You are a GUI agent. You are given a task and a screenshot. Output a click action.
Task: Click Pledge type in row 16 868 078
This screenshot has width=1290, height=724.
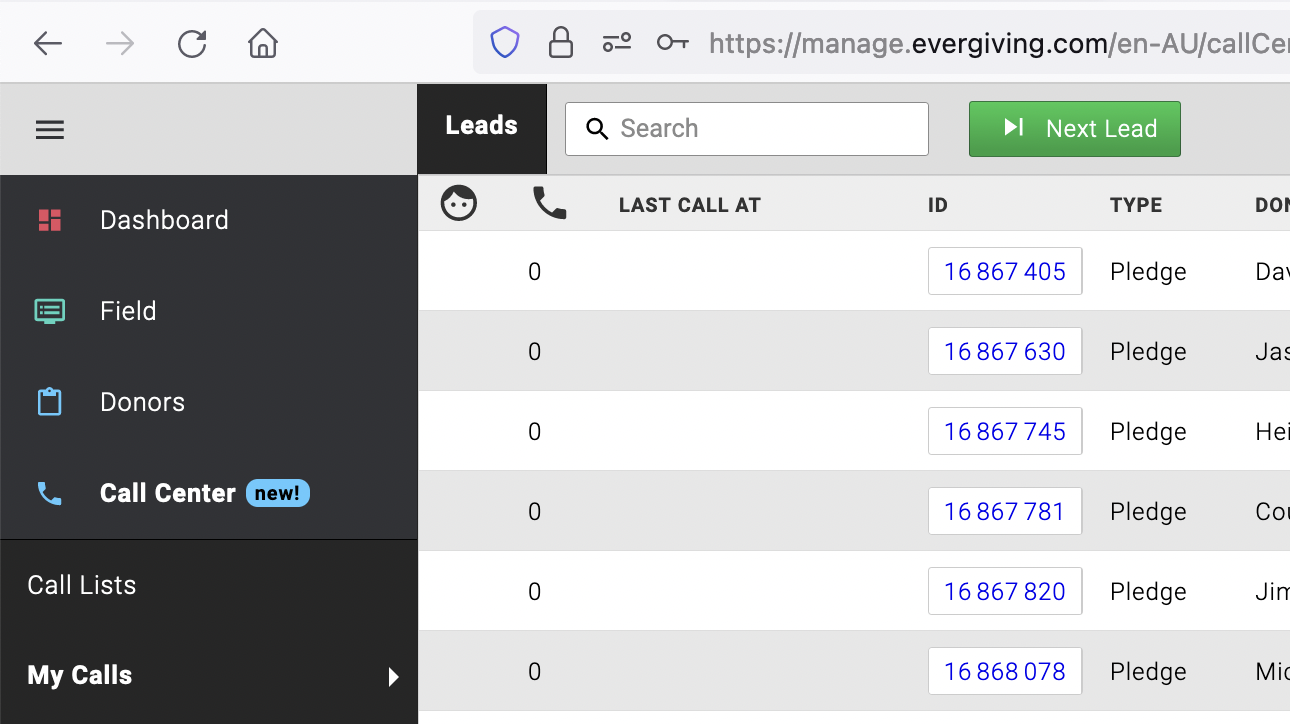(x=1148, y=672)
